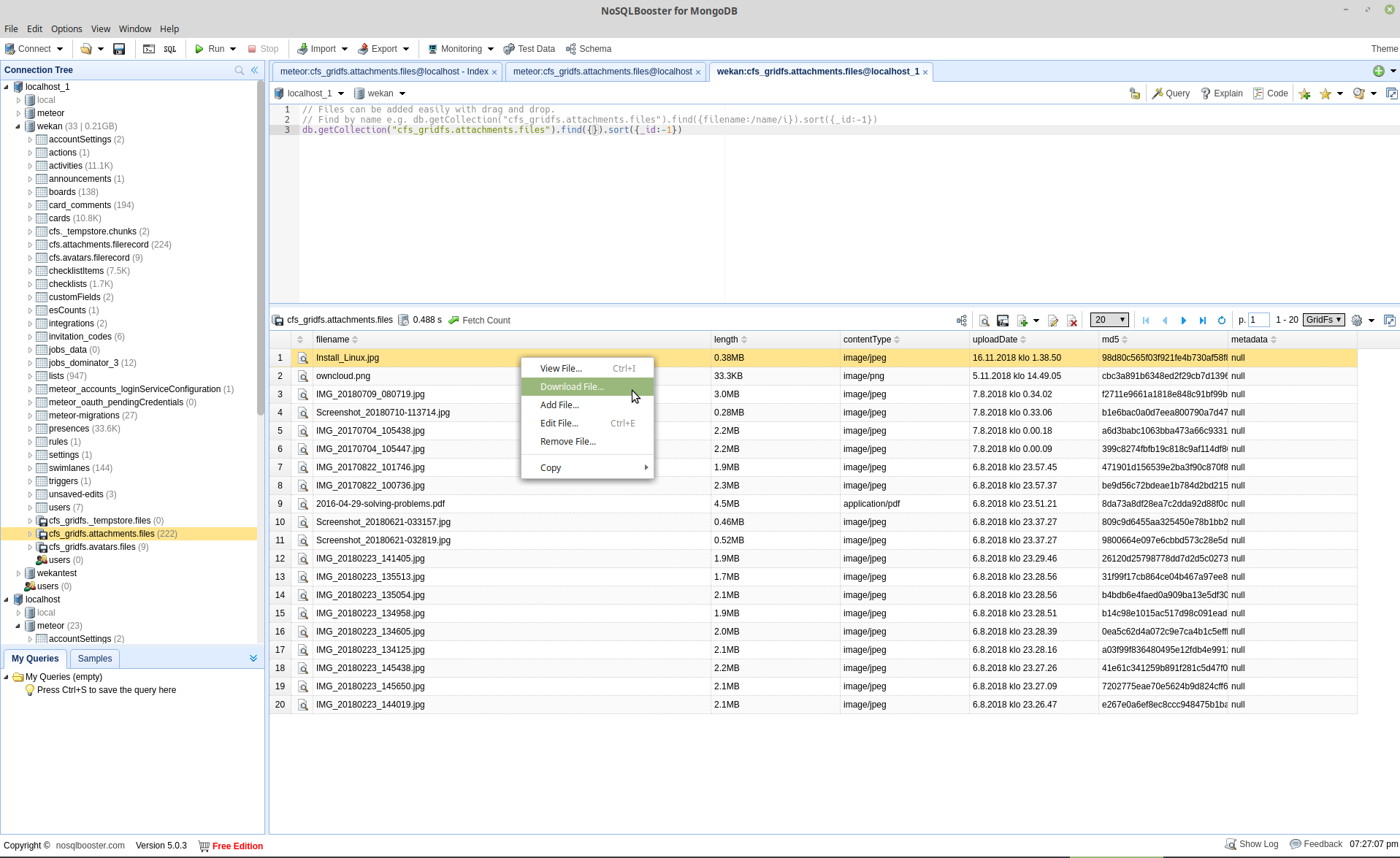
Task: Click the Save file floppy disk icon
Action: pyautogui.click(x=119, y=49)
